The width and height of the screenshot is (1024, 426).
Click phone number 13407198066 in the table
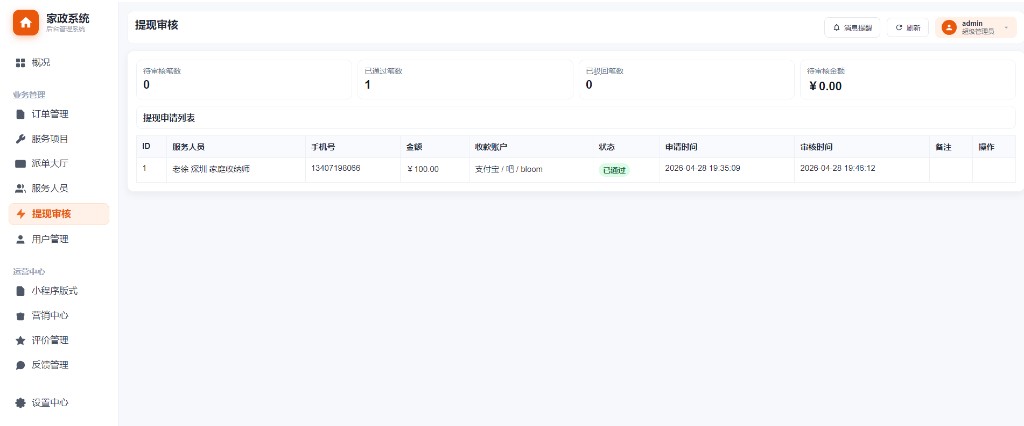click(x=336, y=169)
